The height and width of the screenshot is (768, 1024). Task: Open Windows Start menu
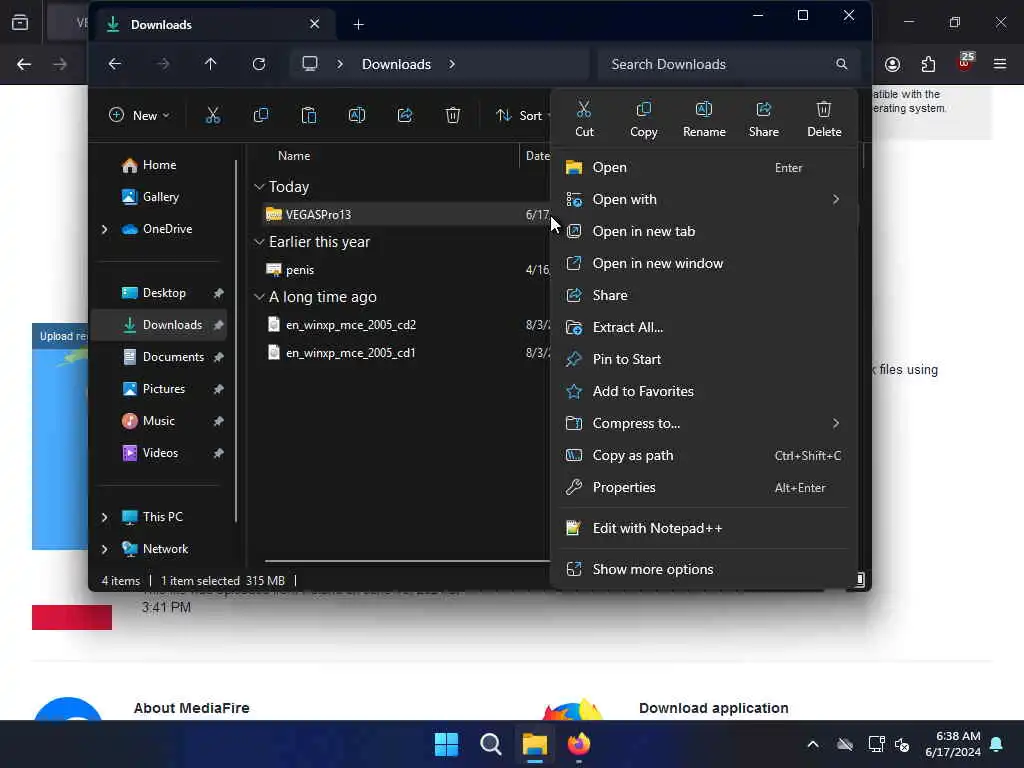(447, 744)
